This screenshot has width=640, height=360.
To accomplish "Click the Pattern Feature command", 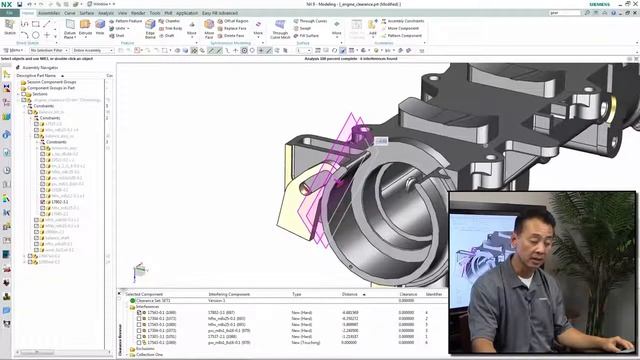I will point(126,21).
